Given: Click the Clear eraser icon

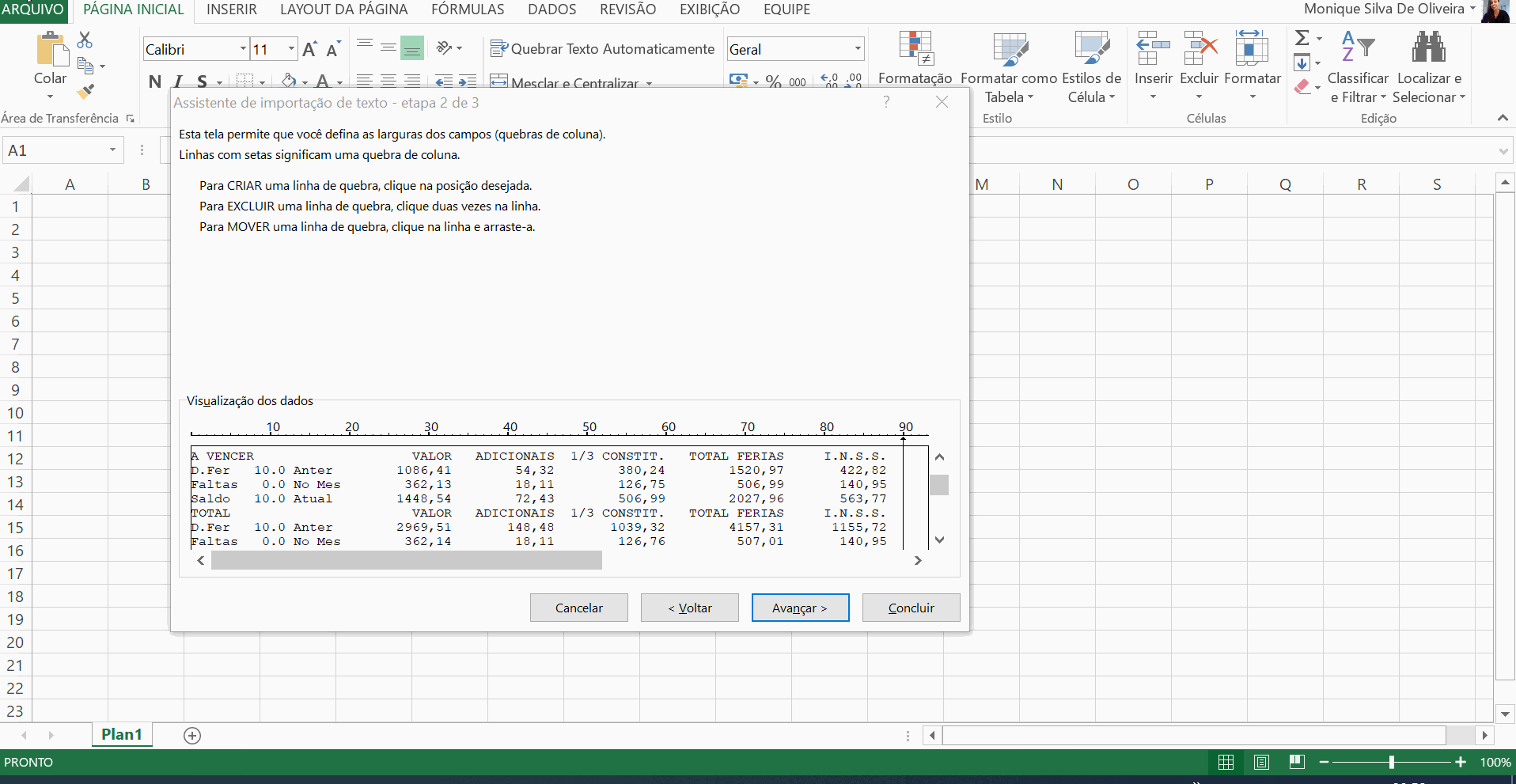Looking at the screenshot, I should coord(1302,87).
